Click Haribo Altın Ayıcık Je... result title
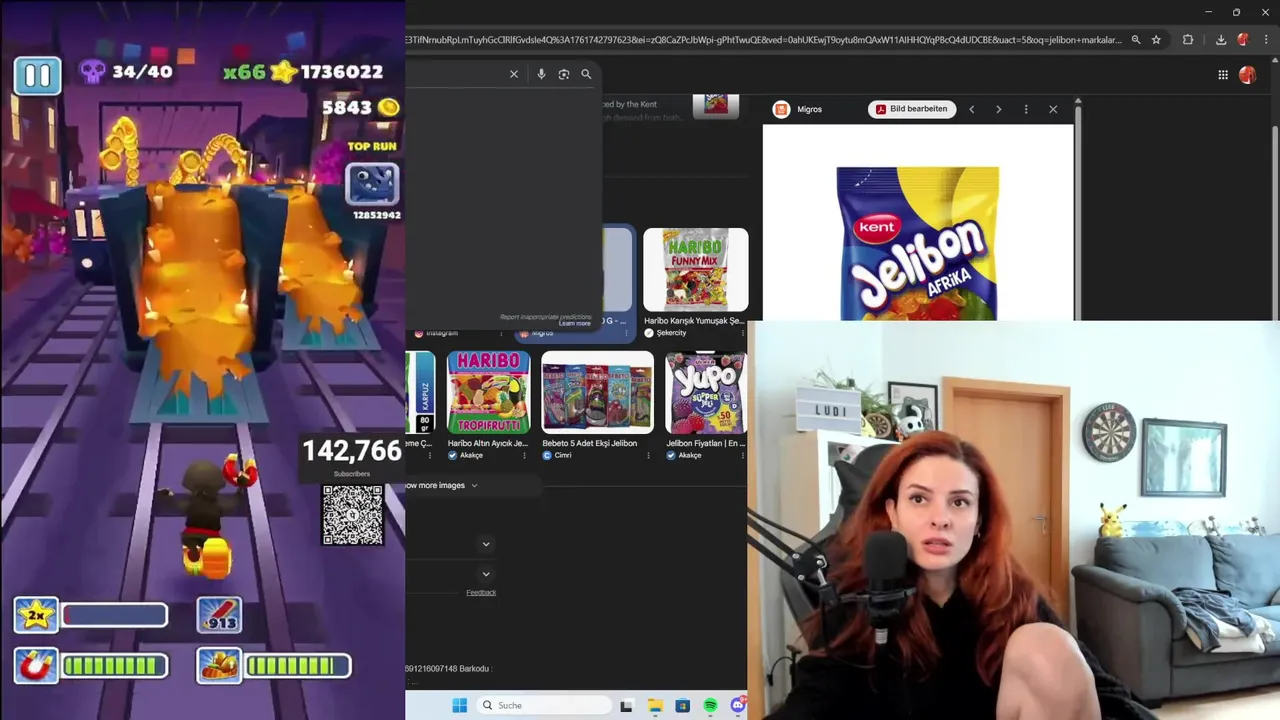 [488, 443]
